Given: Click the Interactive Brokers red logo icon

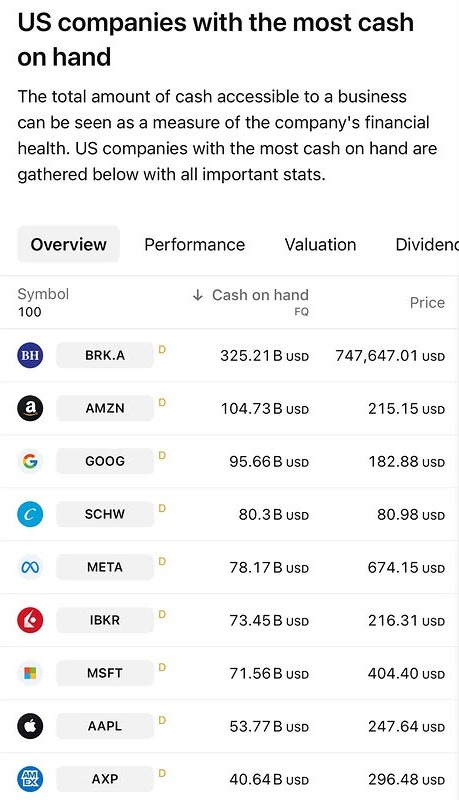Looking at the screenshot, I should tap(30, 620).
